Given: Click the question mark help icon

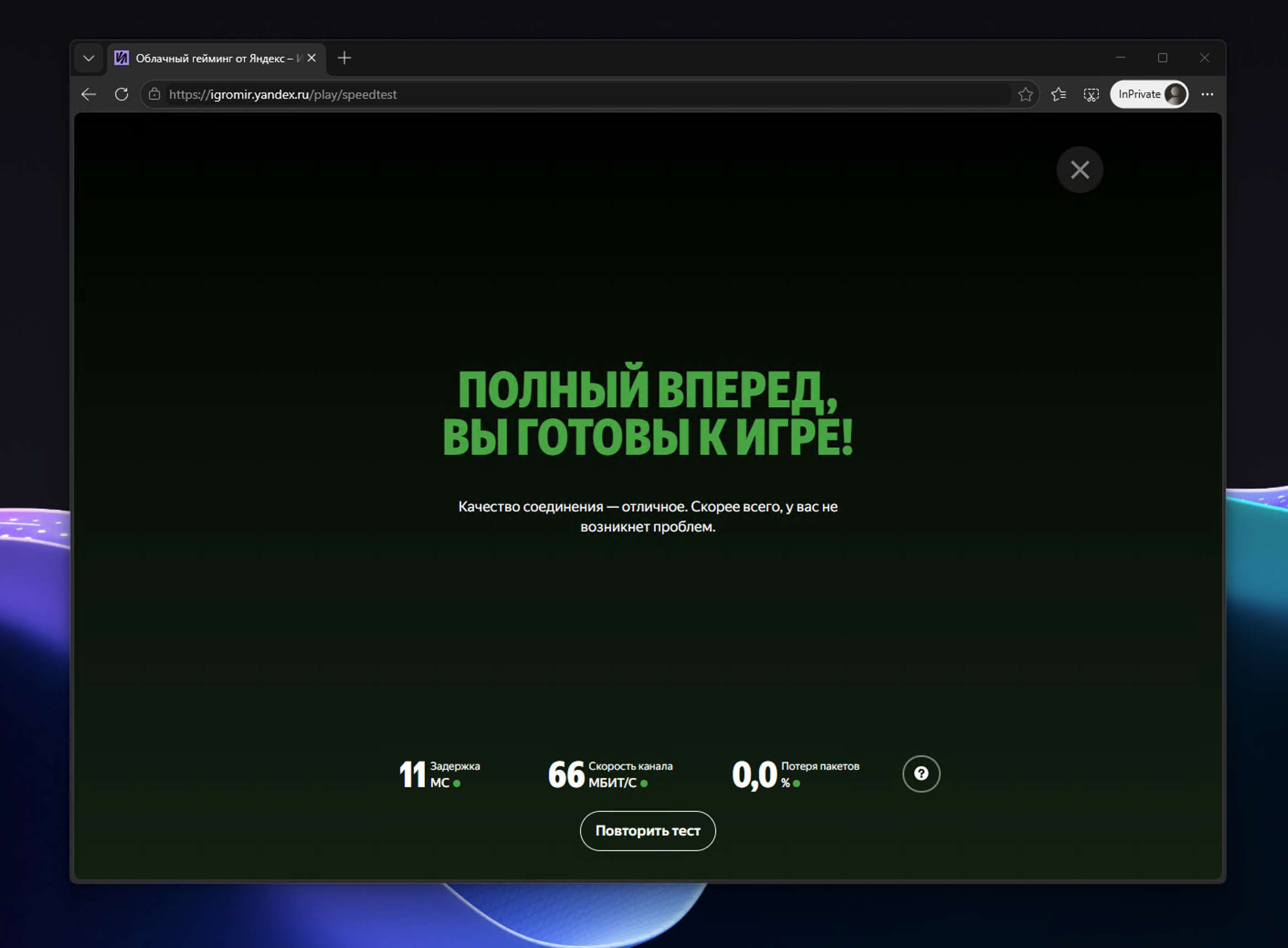Looking at the screenshot, I should pos(921,774).
